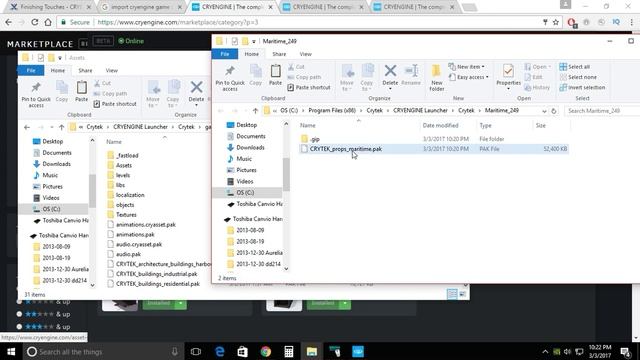
Task: Open Installed button dropdown arrow on left asset
Action: tap(180, 303)
